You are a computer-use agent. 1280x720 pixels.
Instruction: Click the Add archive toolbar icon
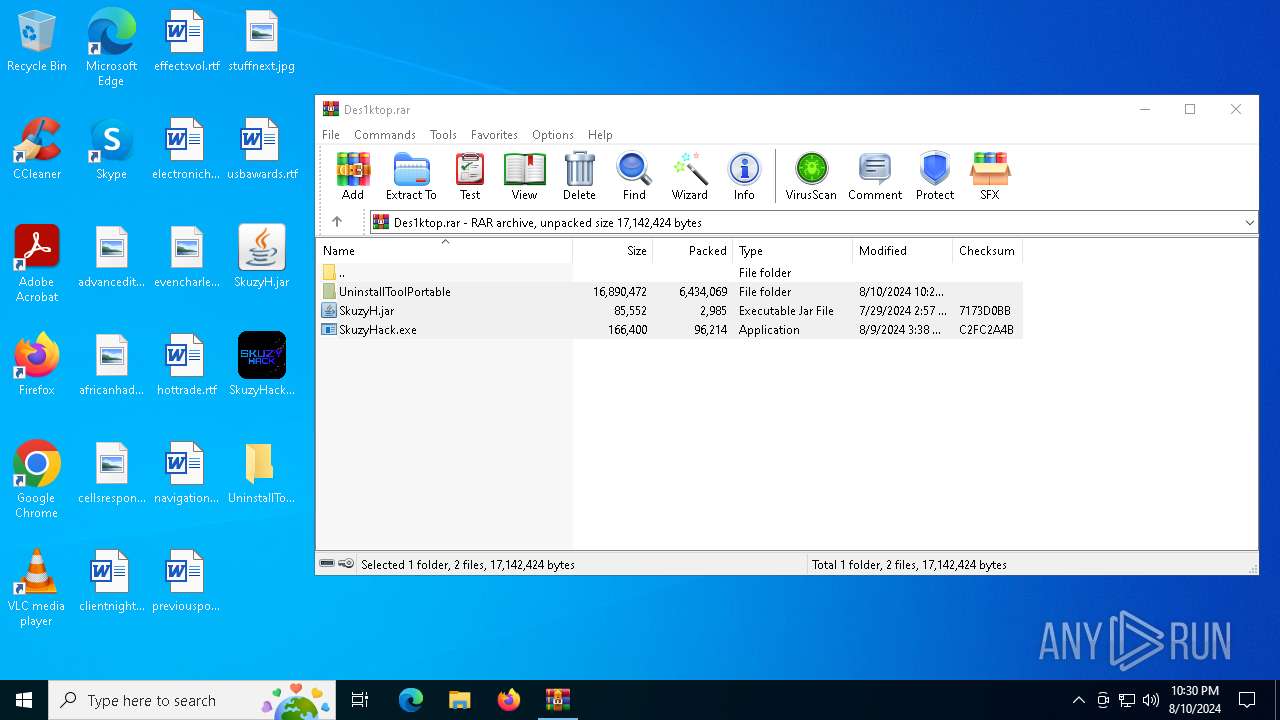(x=353, y=176)
